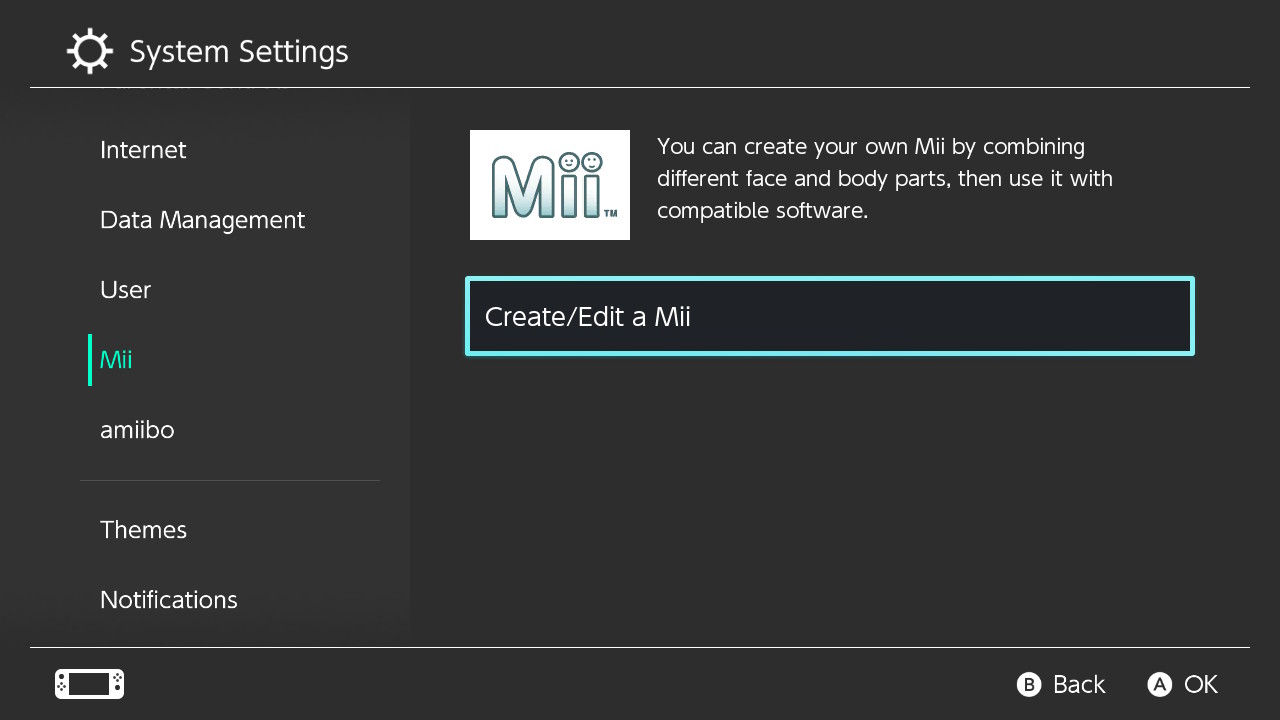The height and width of the screenshot is (720, 1280).
Task: Select the Mii sidebar entry
Action: coord(116,360)
